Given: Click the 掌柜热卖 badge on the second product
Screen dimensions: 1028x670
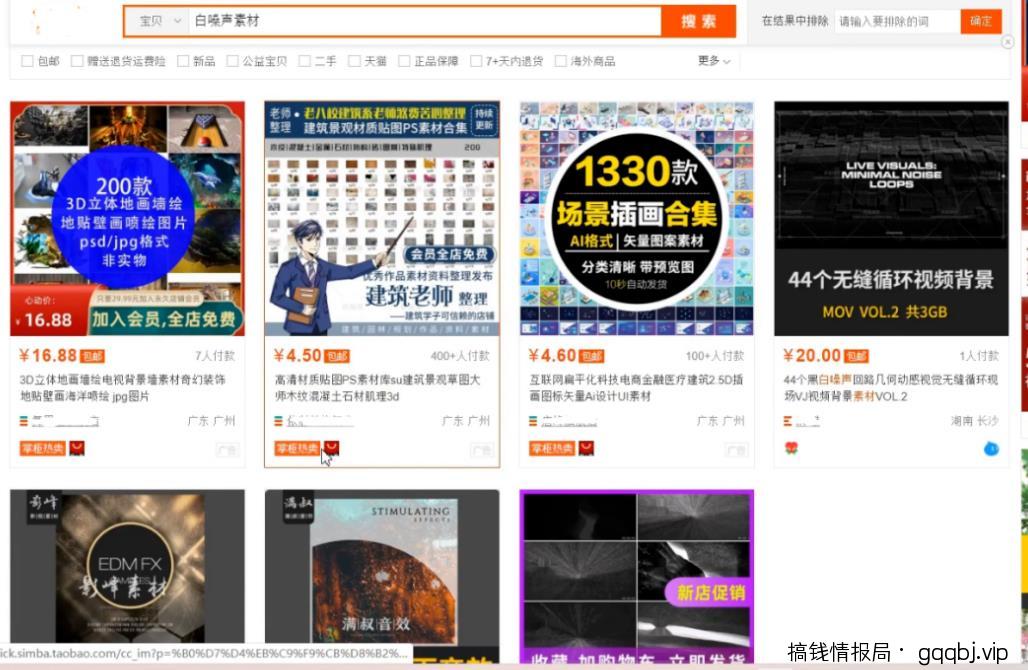Looking at the screenshot, I should 297,448.
